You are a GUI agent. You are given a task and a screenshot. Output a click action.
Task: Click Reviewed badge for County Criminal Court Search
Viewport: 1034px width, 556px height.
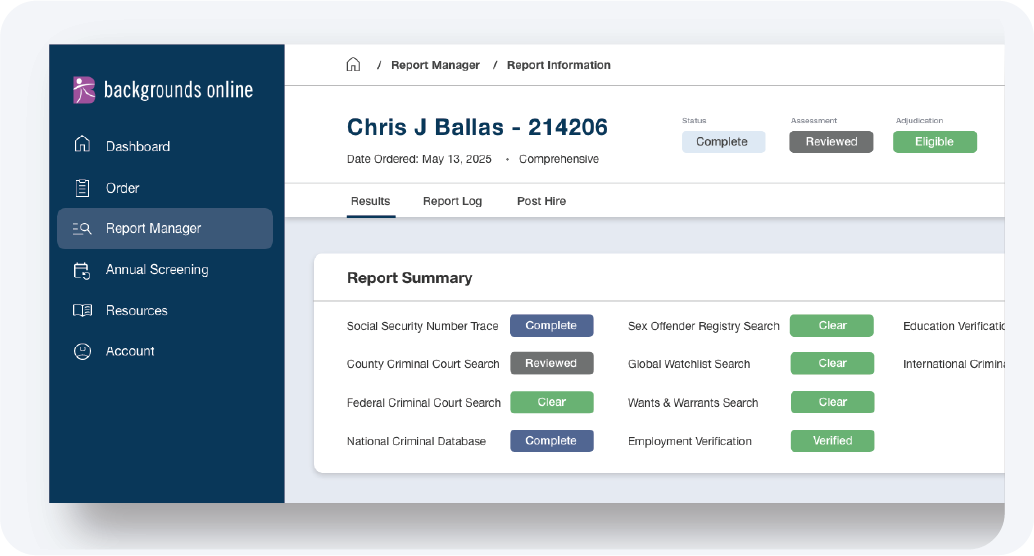[551, 363]
